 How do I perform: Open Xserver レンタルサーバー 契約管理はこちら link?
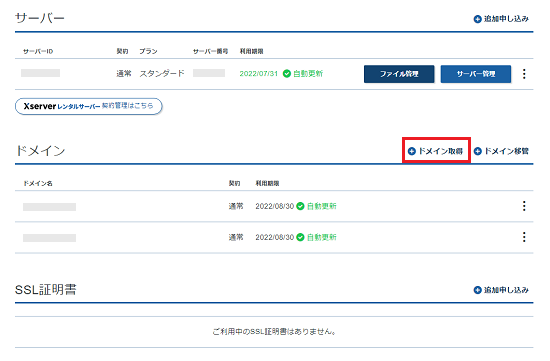coord(88,106)
